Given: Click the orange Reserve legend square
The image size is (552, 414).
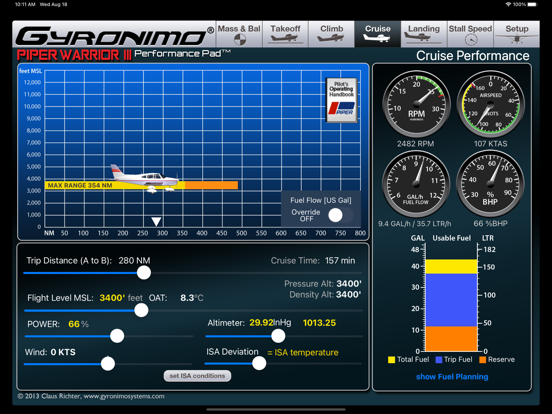Looking at the screenshot, I should [x=482, y=360].
